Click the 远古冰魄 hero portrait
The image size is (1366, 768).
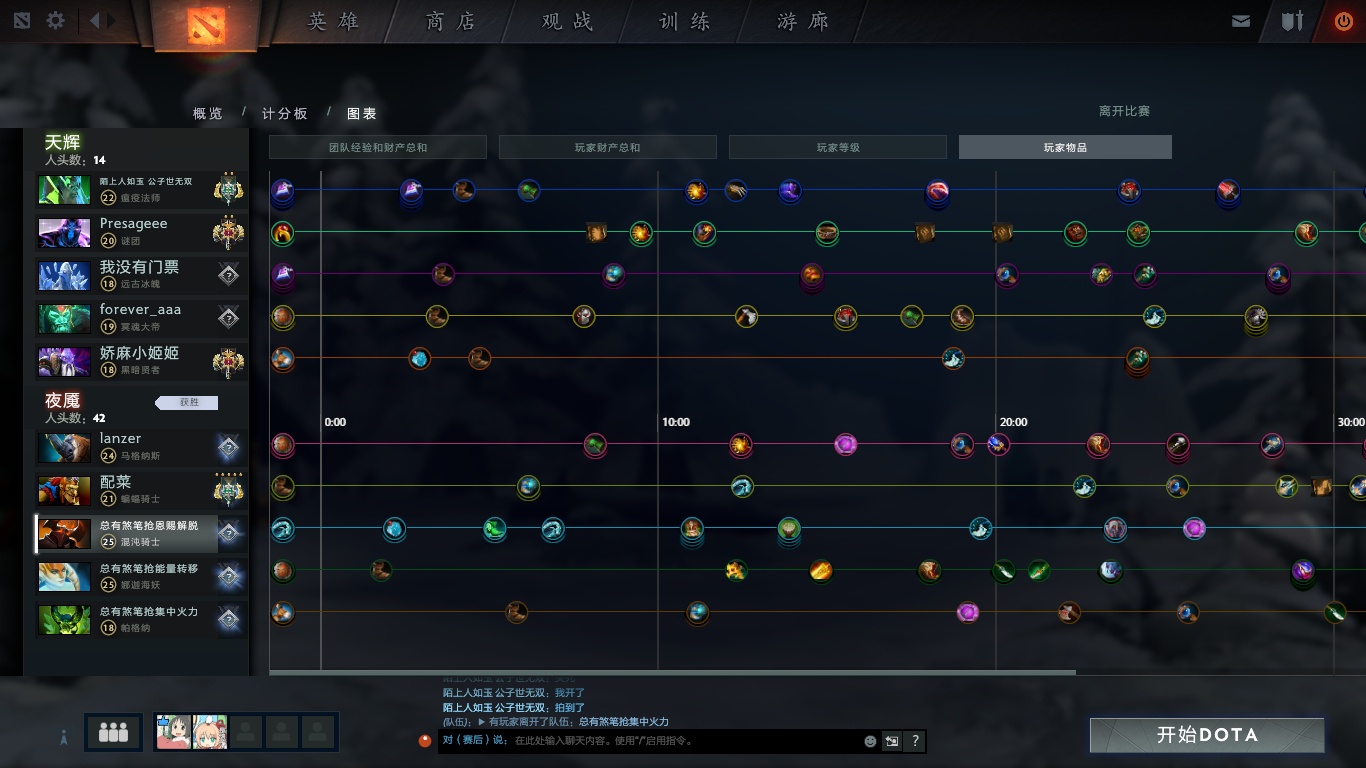coord(64,276)
